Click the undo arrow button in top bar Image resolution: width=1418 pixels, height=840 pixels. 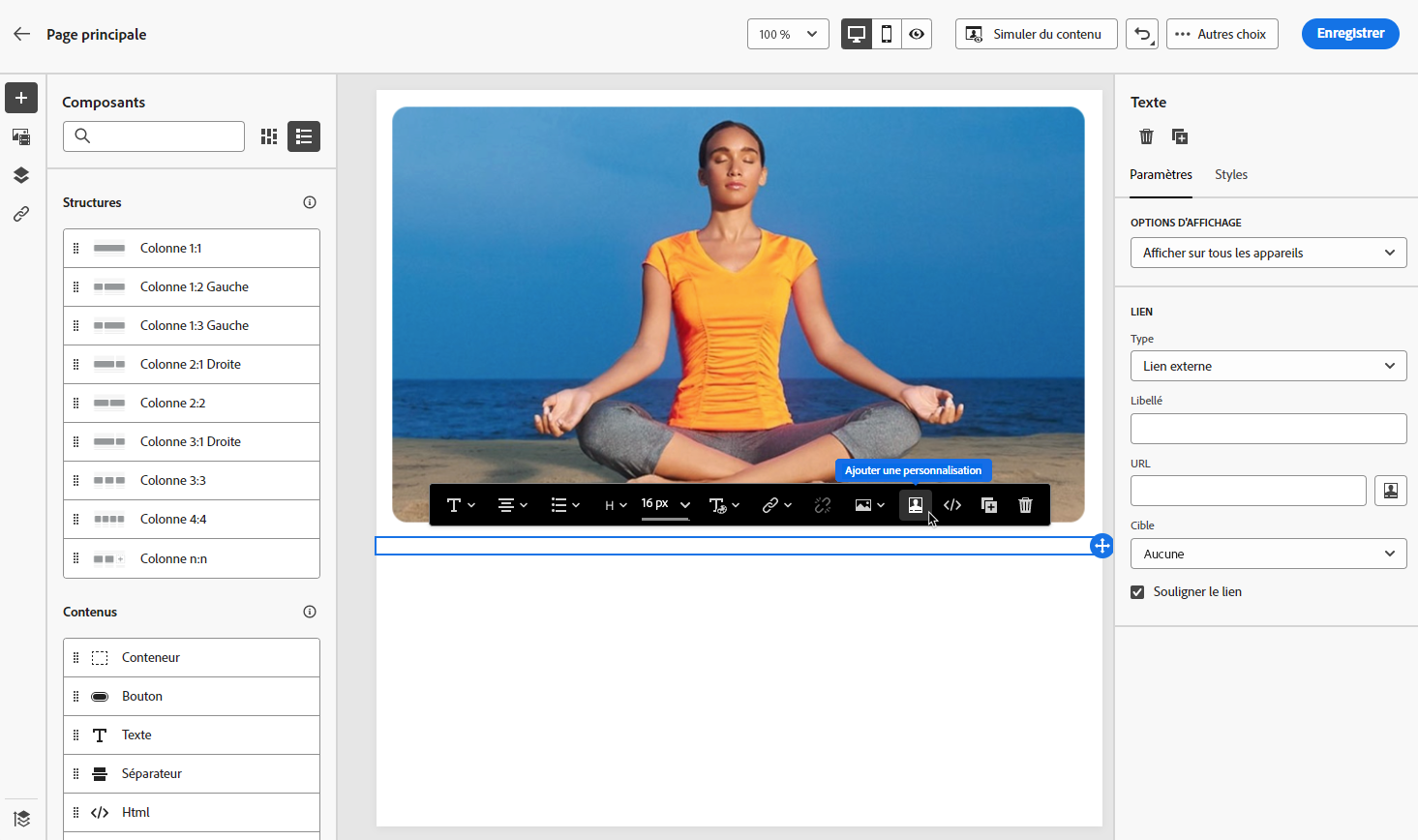[x=1142, y=34]
